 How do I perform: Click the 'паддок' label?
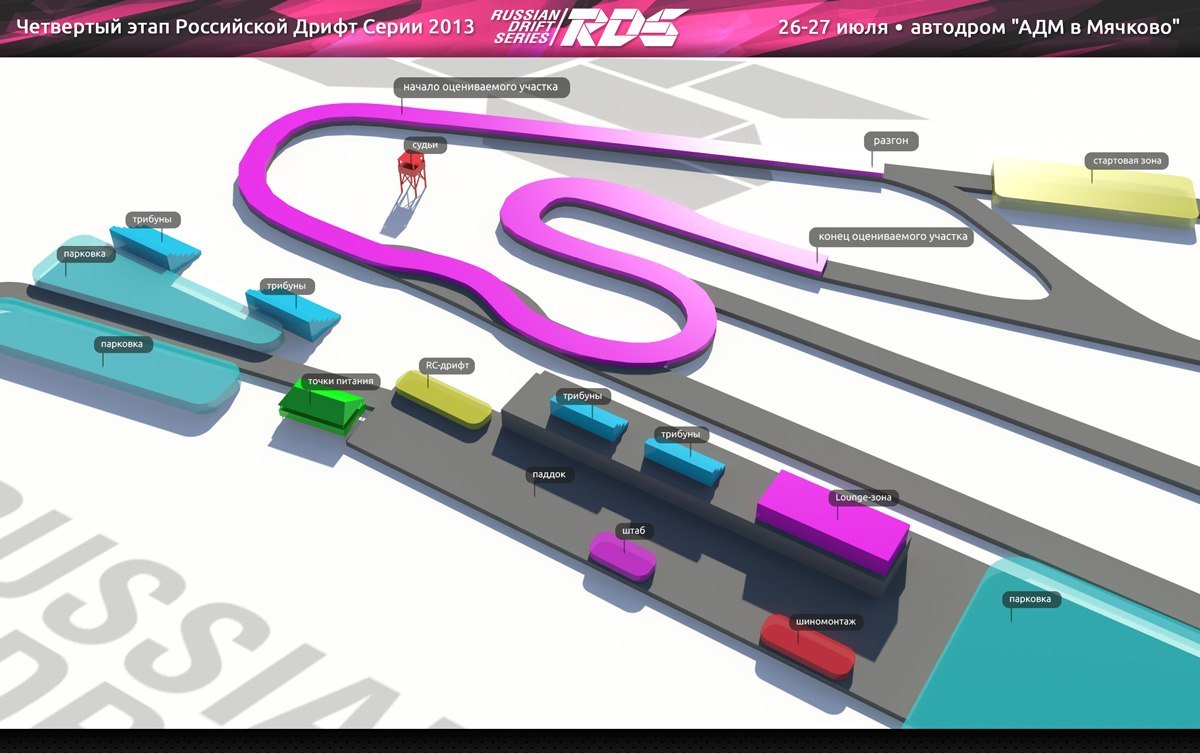[550, 476]
